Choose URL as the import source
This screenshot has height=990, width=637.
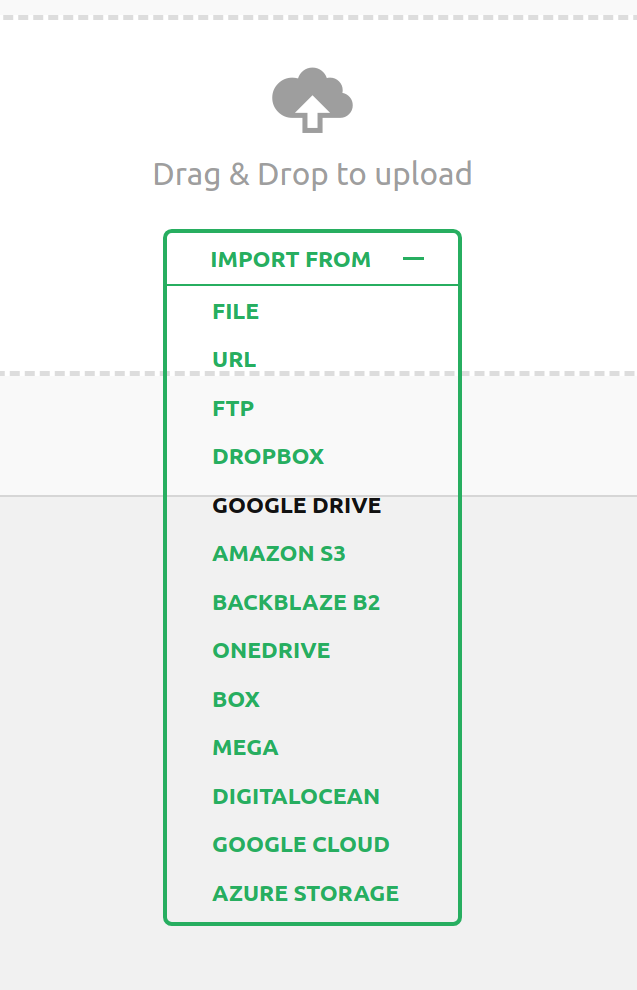coord(234,360)
